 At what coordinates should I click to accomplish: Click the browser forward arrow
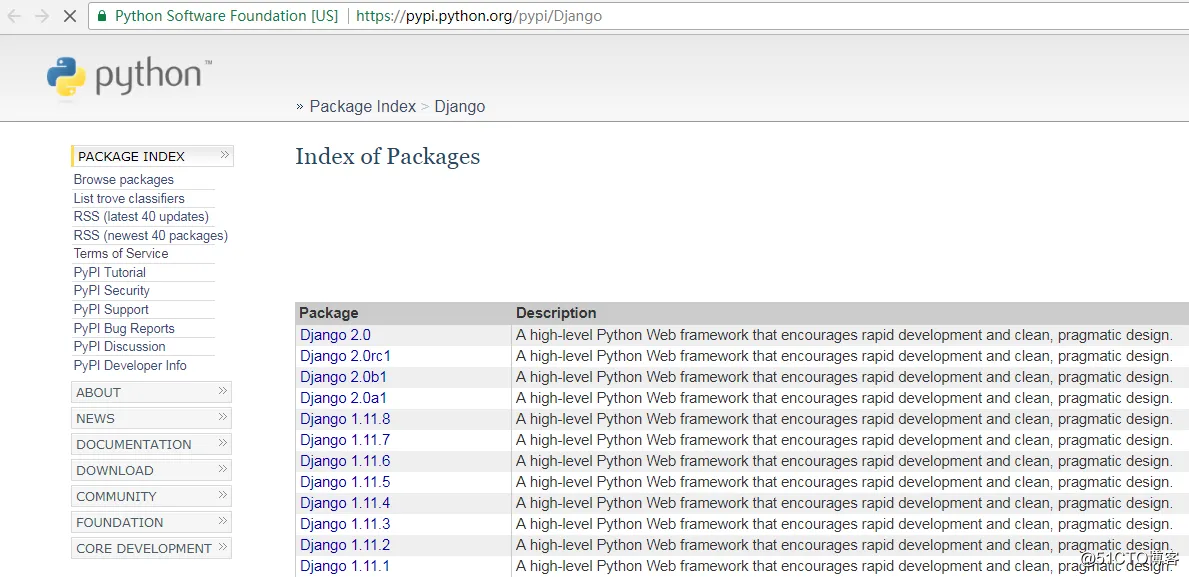pyautogui.click(x=42, y=16)
